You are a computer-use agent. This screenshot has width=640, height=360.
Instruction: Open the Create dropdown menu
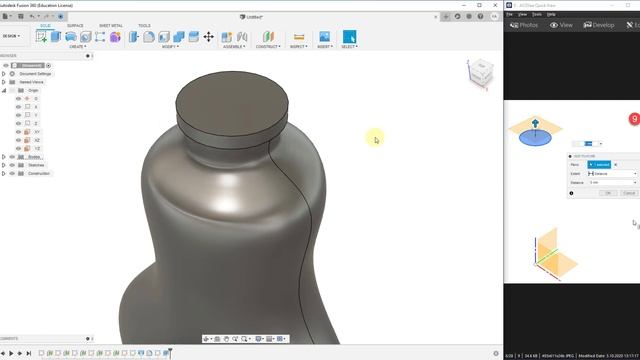(x=78, y=47)
